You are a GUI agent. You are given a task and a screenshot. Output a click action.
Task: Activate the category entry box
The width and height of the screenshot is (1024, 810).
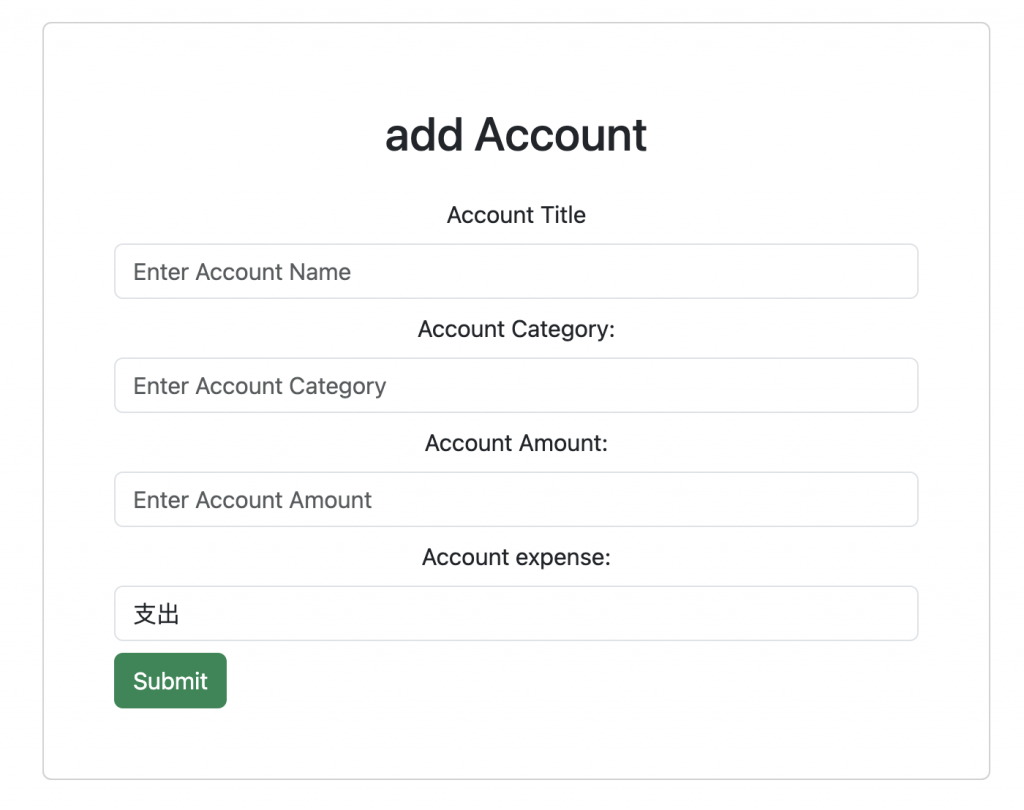(516, 385)
